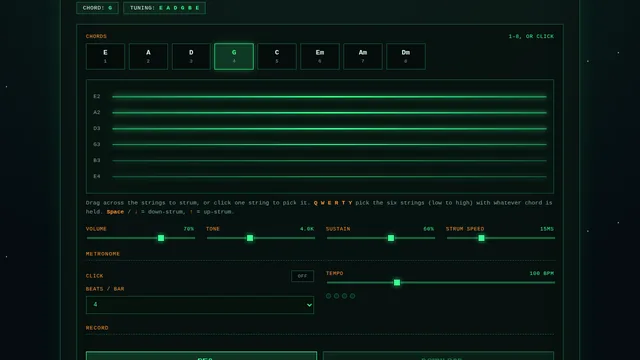Pluck the E4 string
Viewport: 640px width, 360px height.
pos(329,176)
